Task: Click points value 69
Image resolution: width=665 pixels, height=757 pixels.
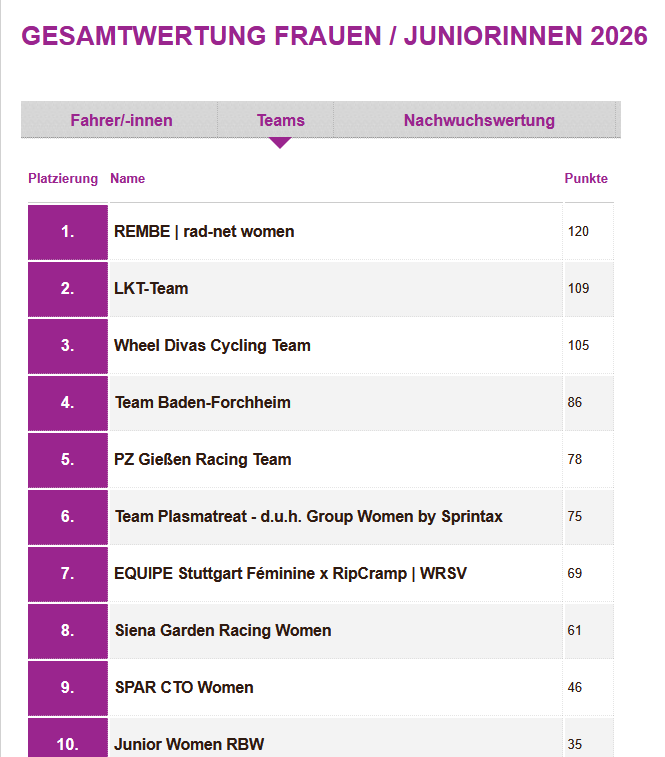Action: pos(575,574)
